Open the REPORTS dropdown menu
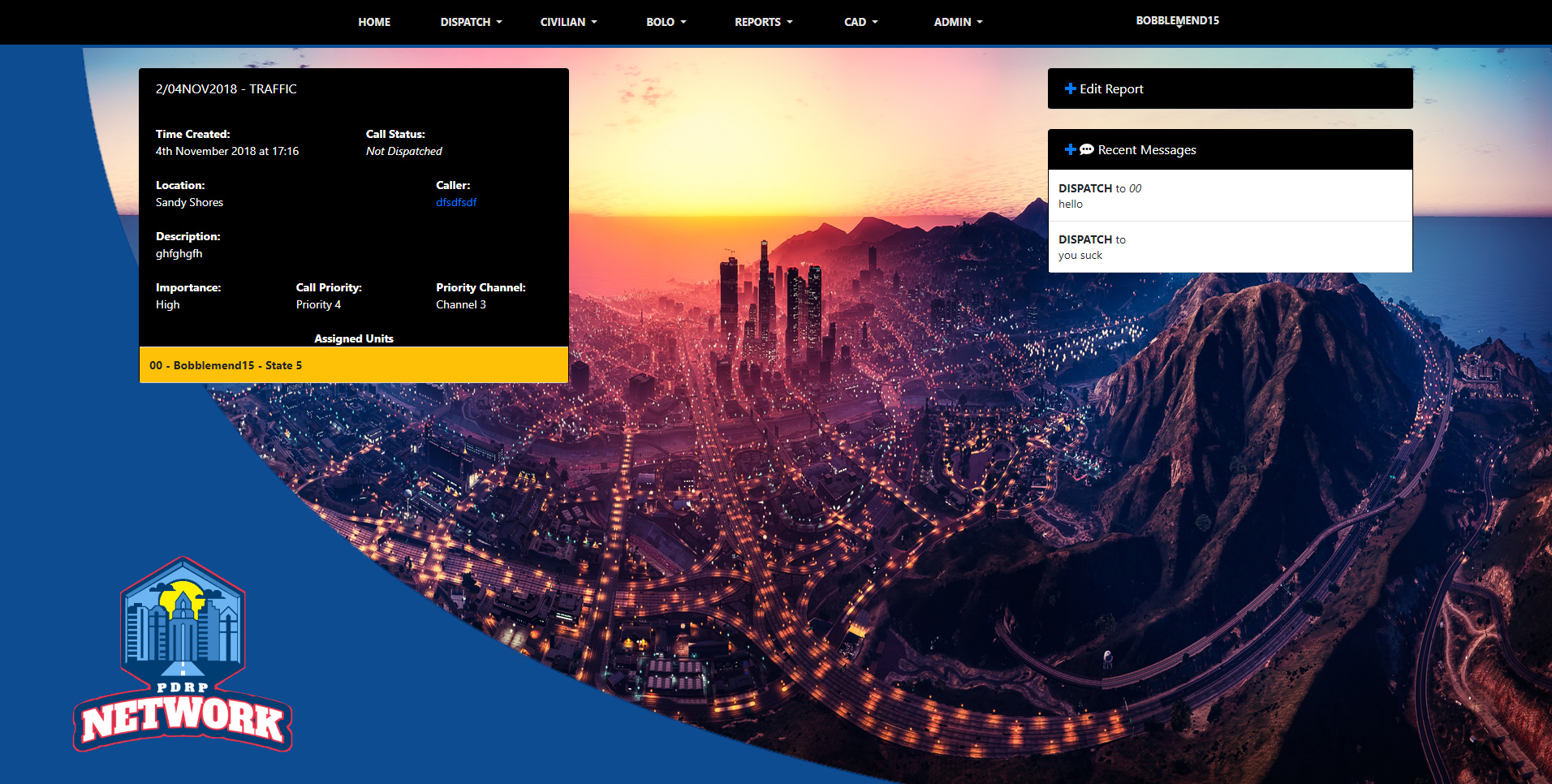Image resolution: width=1552 pixels, height=784 pixels. point(763,22)
